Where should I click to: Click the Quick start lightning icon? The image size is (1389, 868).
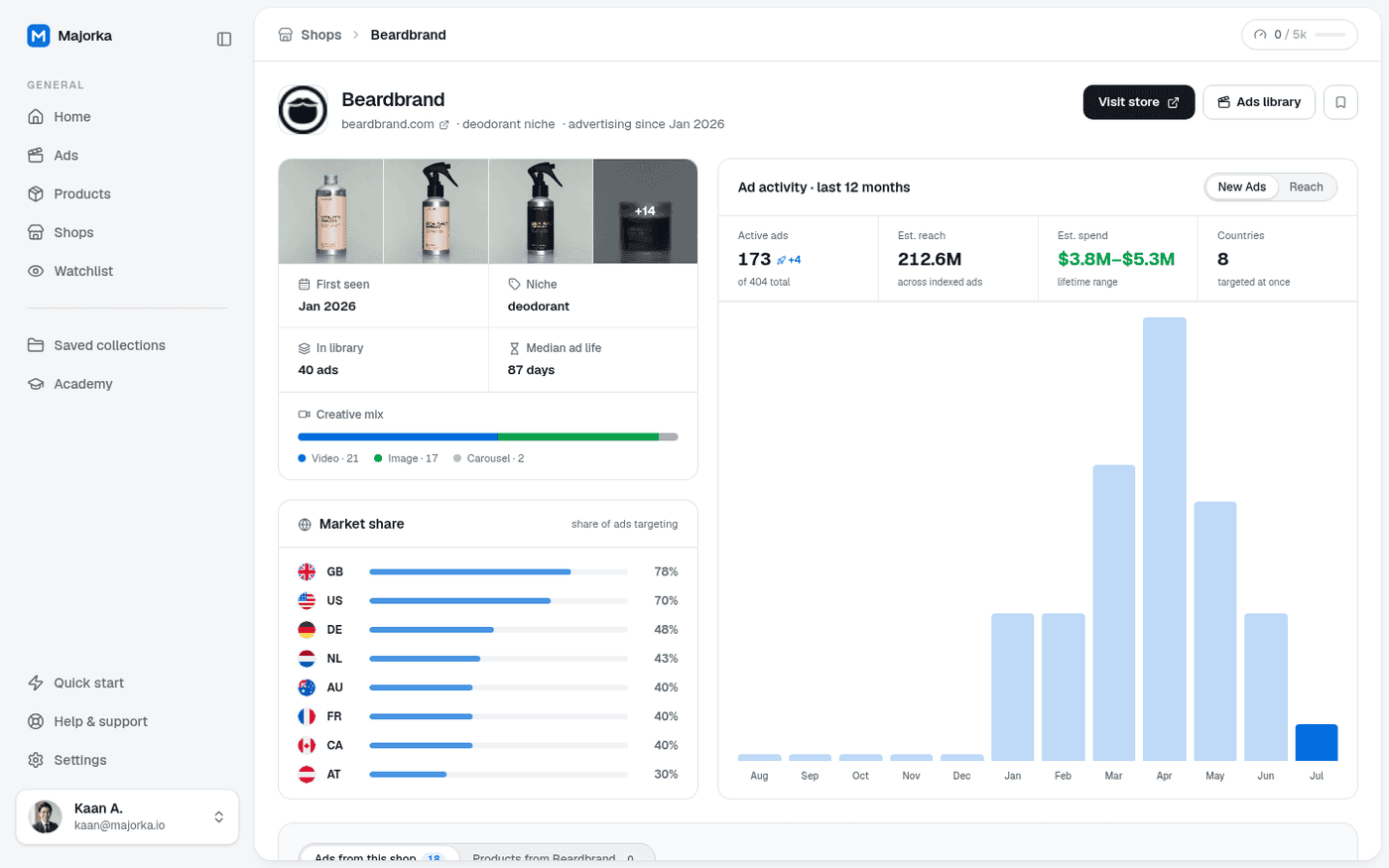(36, 682)
